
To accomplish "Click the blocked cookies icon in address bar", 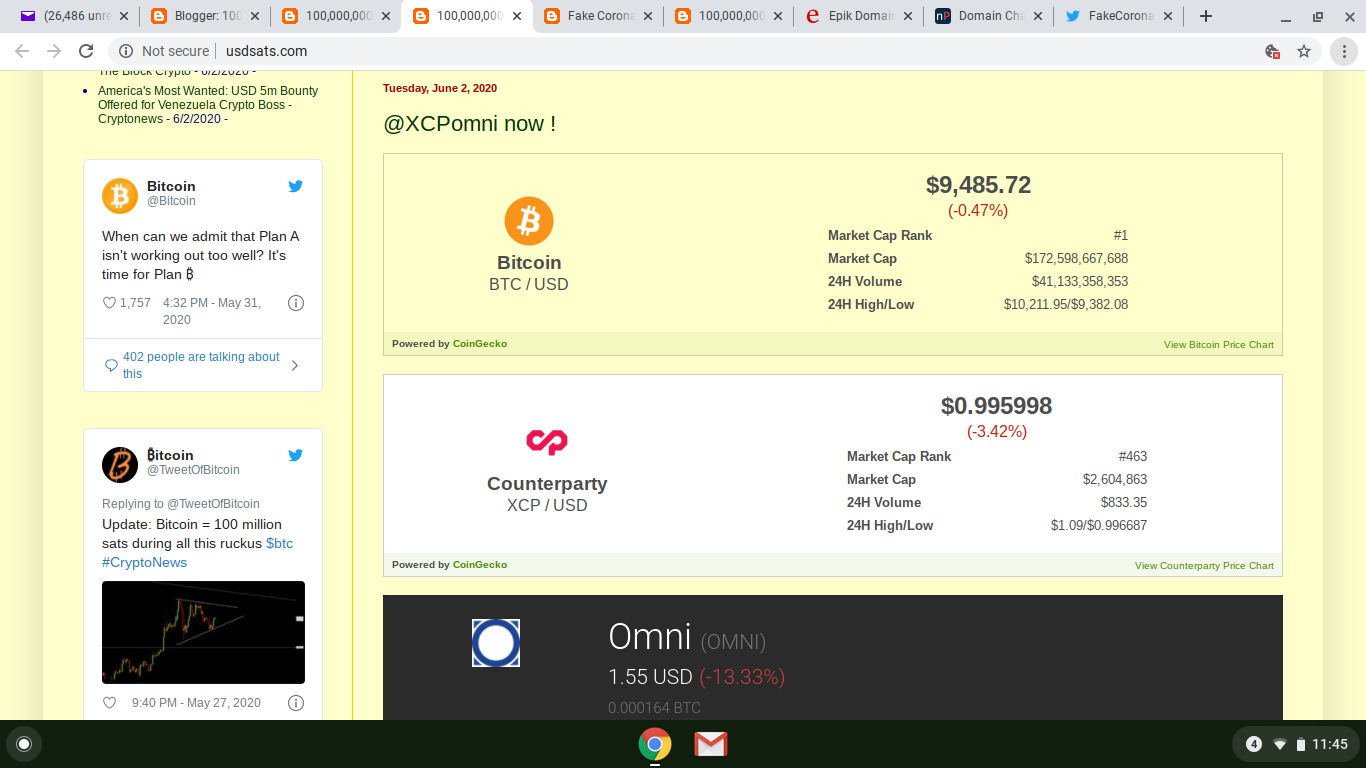I will (x=1272, y=51).
